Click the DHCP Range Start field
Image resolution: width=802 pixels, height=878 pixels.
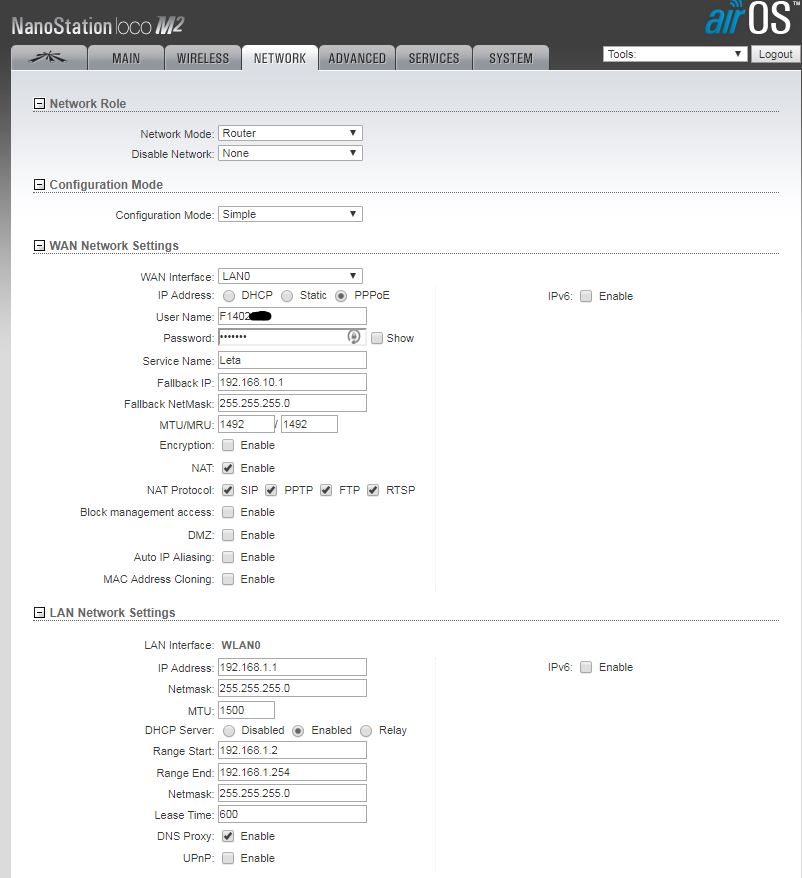tap(292, 750)
